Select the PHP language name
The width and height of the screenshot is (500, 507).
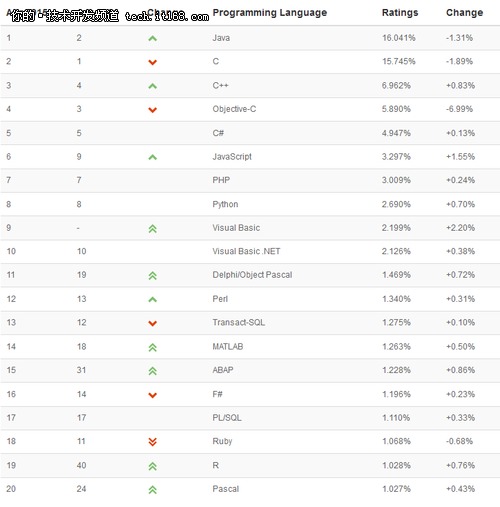tap(221, 180)
